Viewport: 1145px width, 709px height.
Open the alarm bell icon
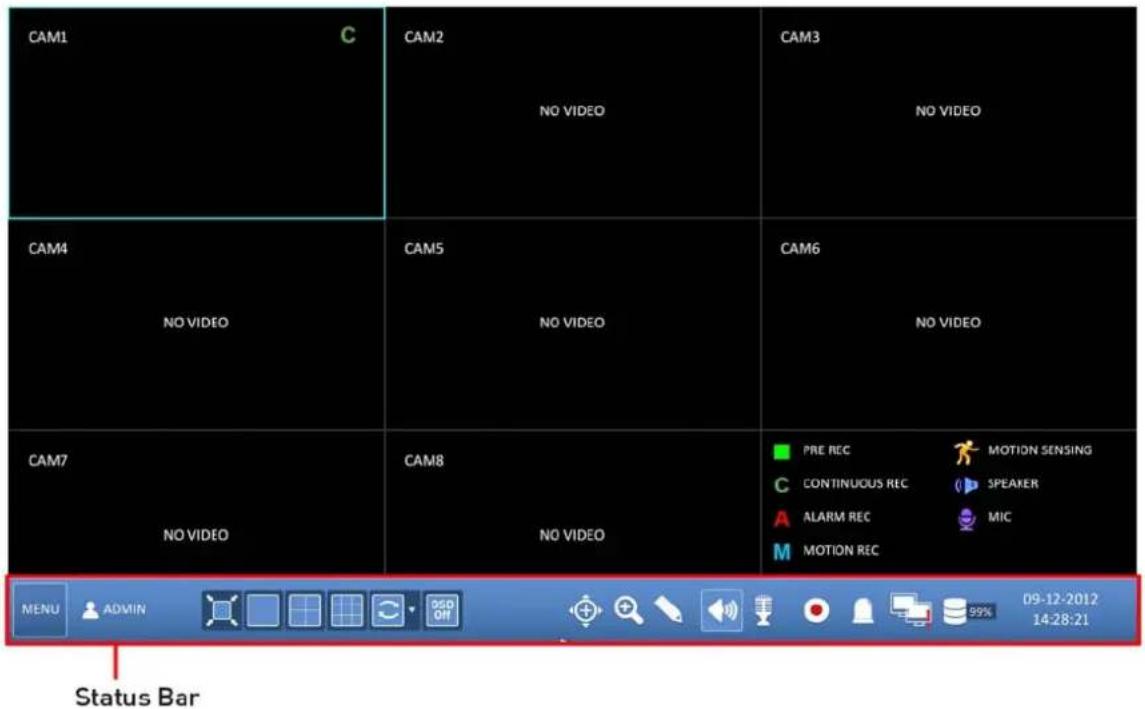[x=862, y=610]
